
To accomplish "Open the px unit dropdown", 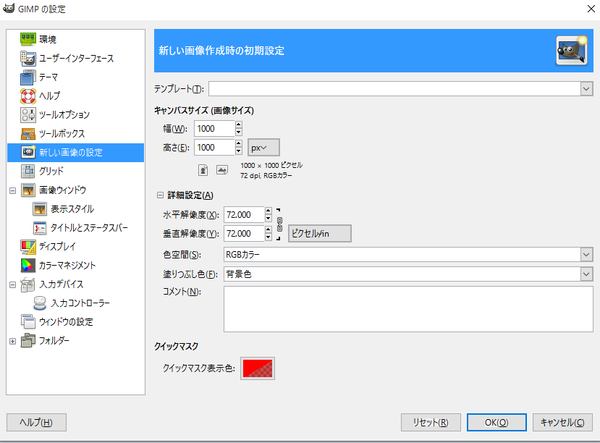I will tap(264, 148).
